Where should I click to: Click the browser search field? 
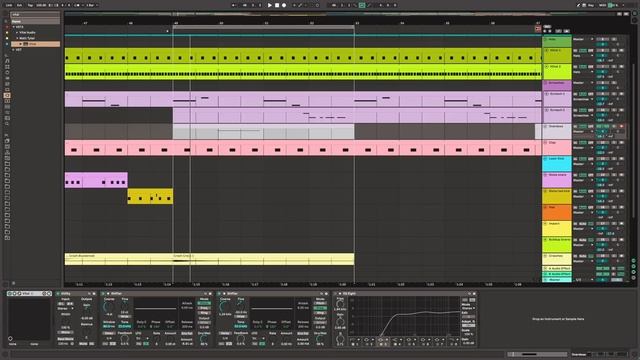tap(35, 15)
